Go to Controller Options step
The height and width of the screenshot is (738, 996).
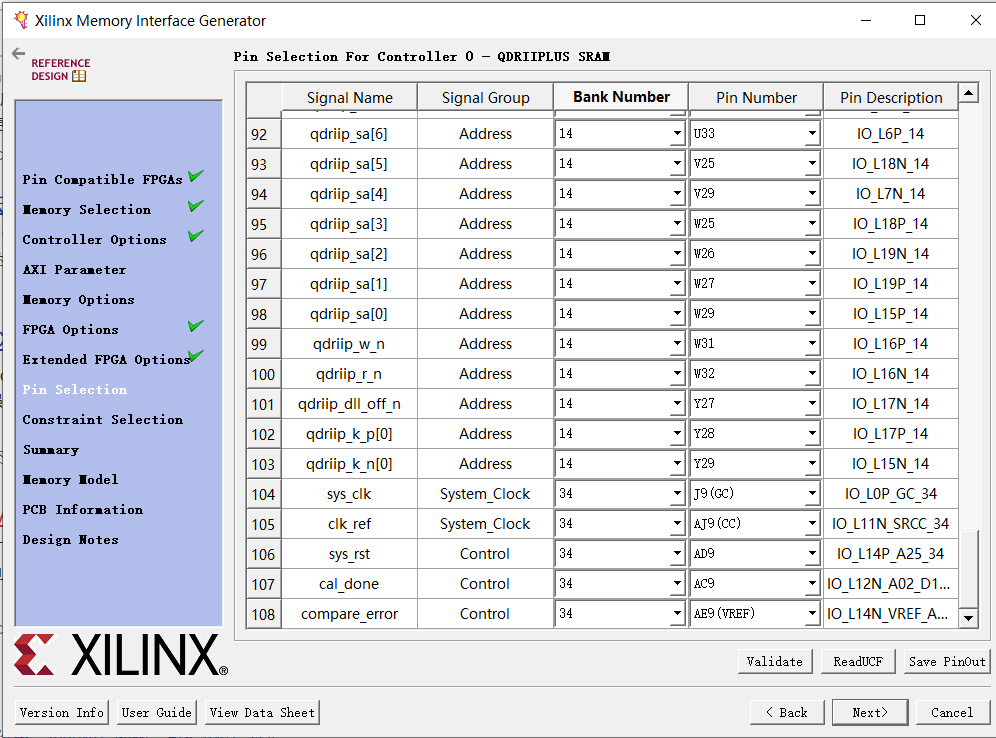click(95, 239)
